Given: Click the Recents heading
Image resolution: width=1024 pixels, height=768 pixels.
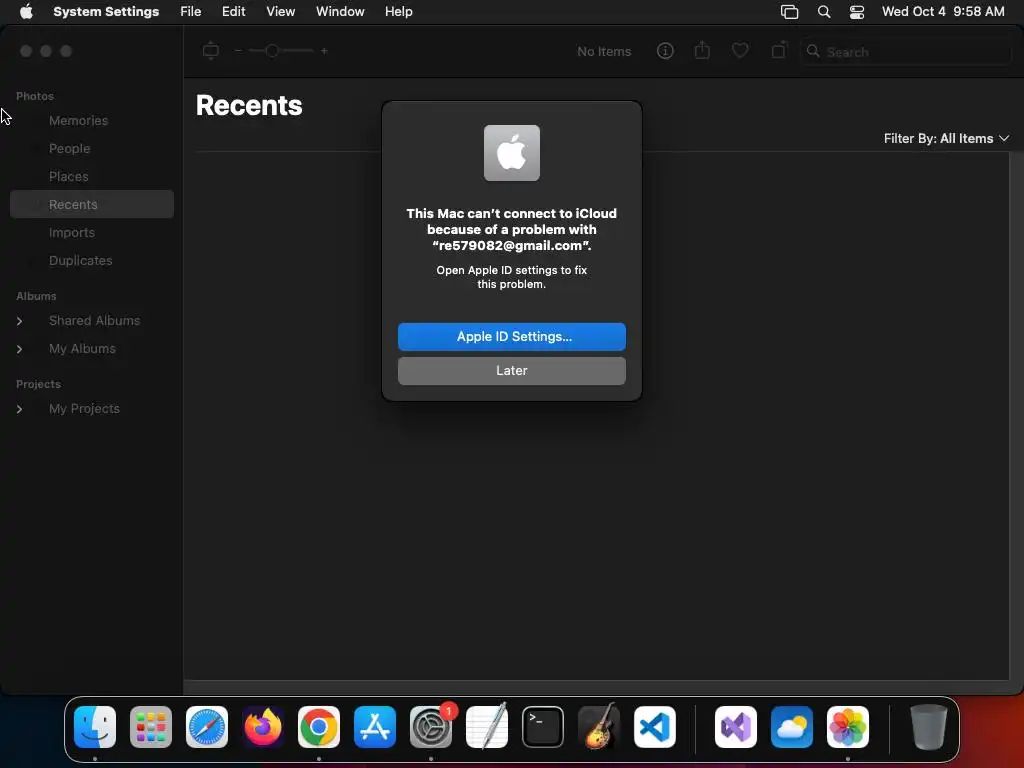Looking at the screenshot, I should pos(249,106).
